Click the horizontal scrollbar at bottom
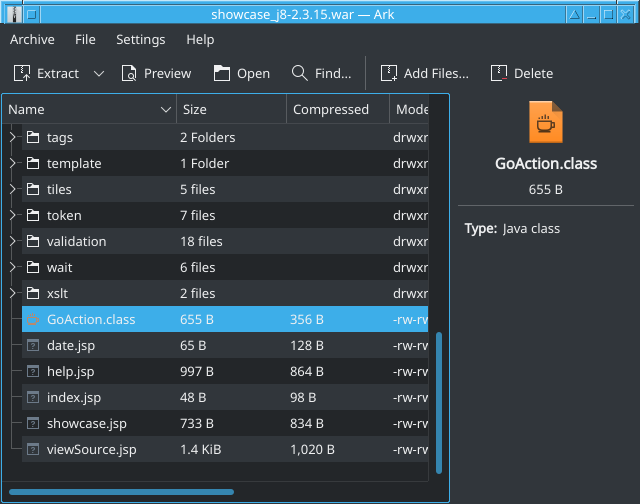Viewport: 640px width, 504px height. [120, 492]
